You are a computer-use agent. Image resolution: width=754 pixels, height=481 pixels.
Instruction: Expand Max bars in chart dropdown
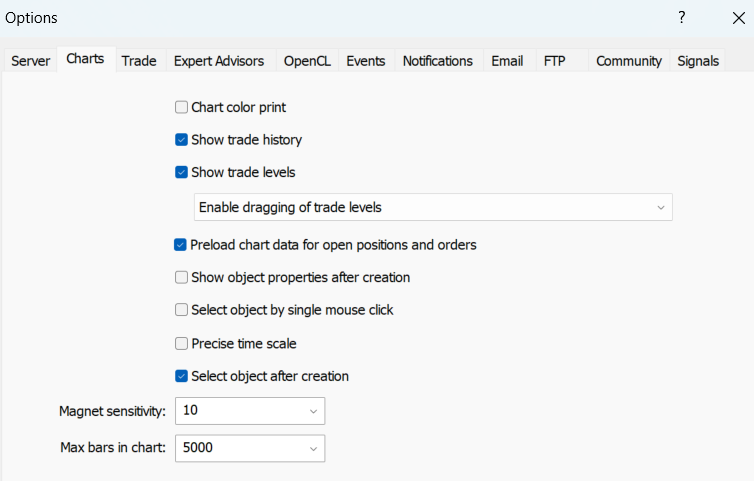point(313,448)
